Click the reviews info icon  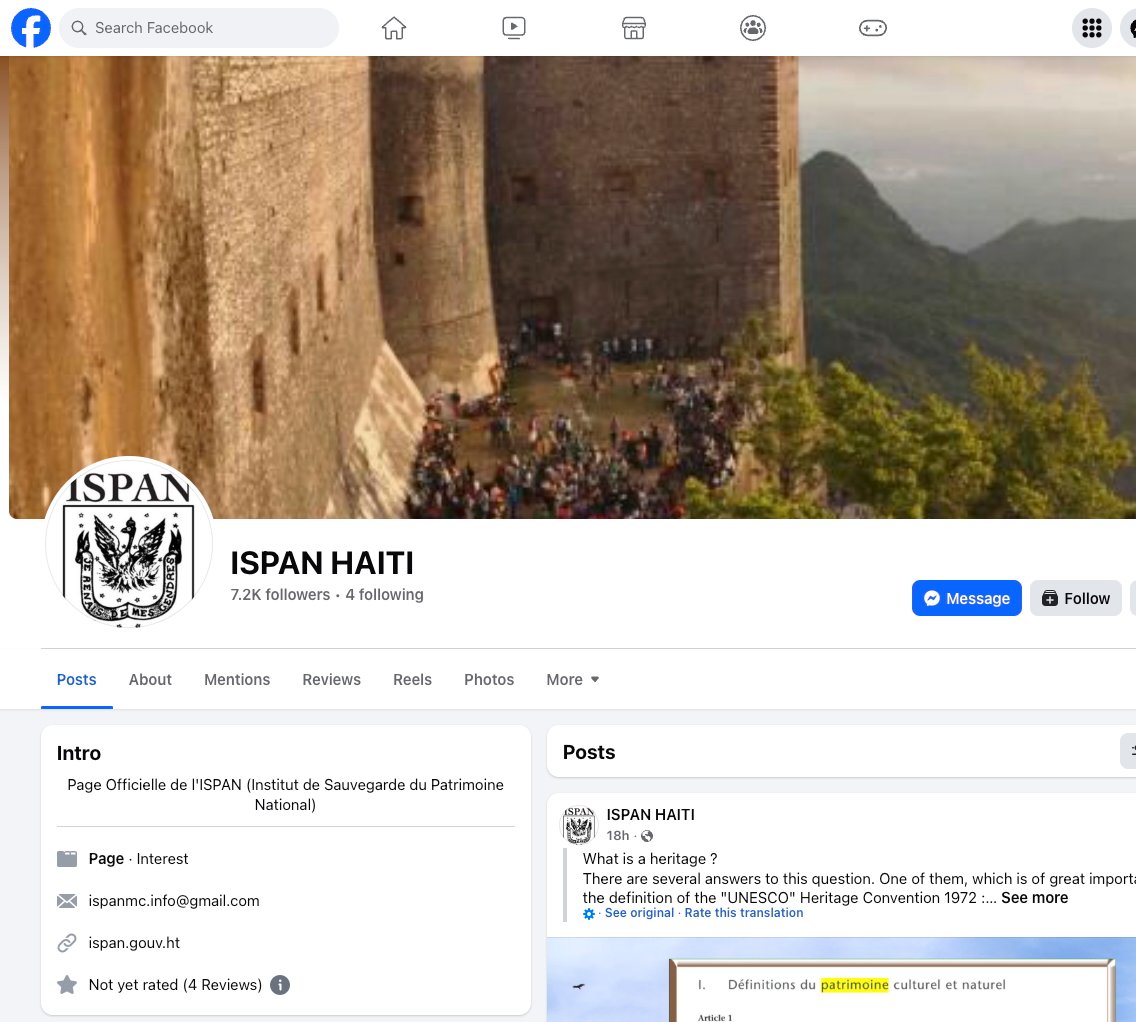click(281, 985)
